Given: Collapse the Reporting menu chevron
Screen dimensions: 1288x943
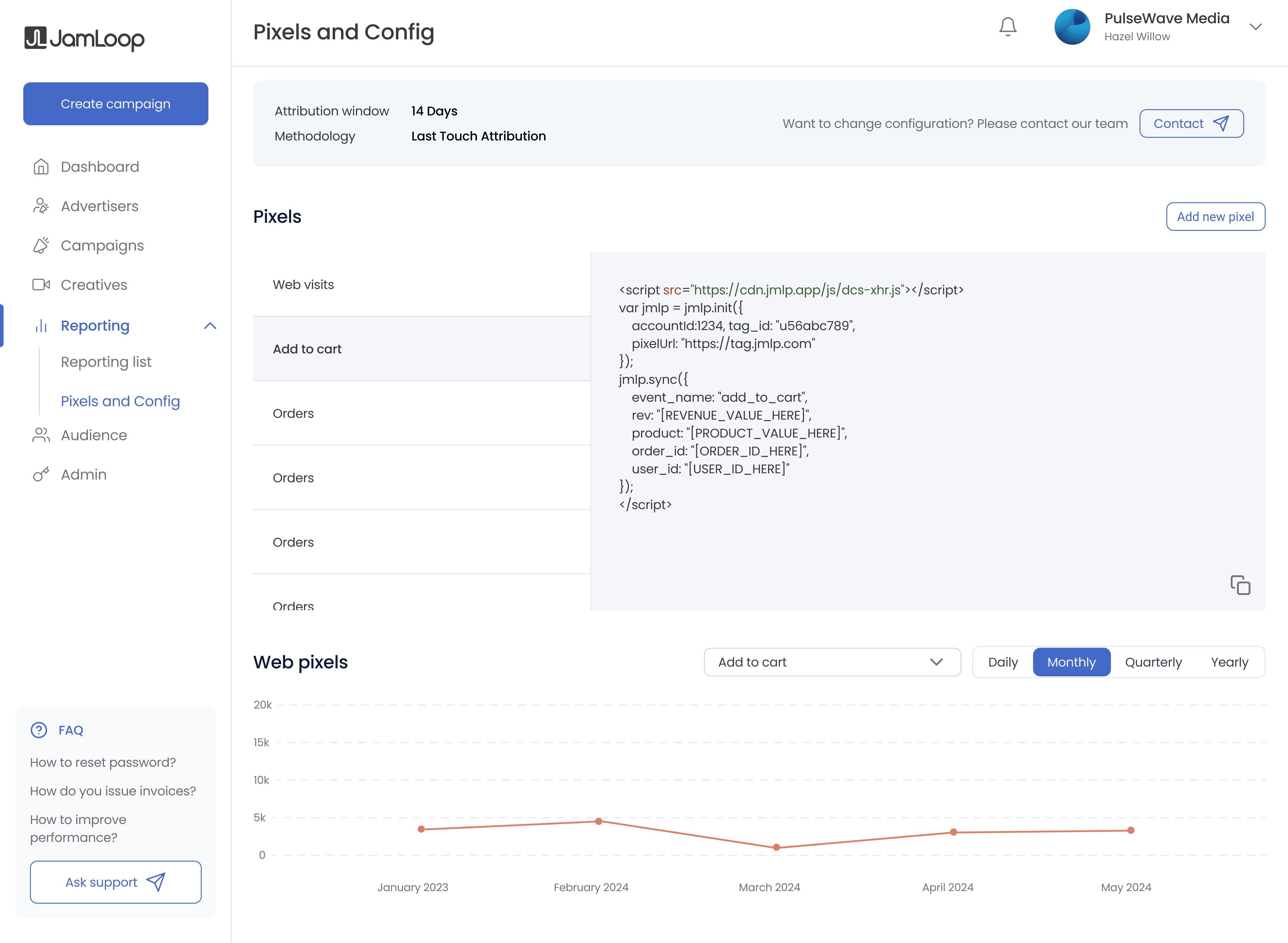Looking at the screenshot, I should pyautogui.click(x=210, y=326).
